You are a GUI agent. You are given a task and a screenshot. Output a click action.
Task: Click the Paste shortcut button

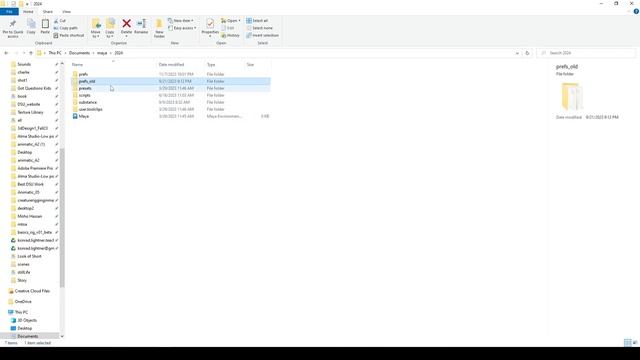pyautogui.click(x=69, y=36)
